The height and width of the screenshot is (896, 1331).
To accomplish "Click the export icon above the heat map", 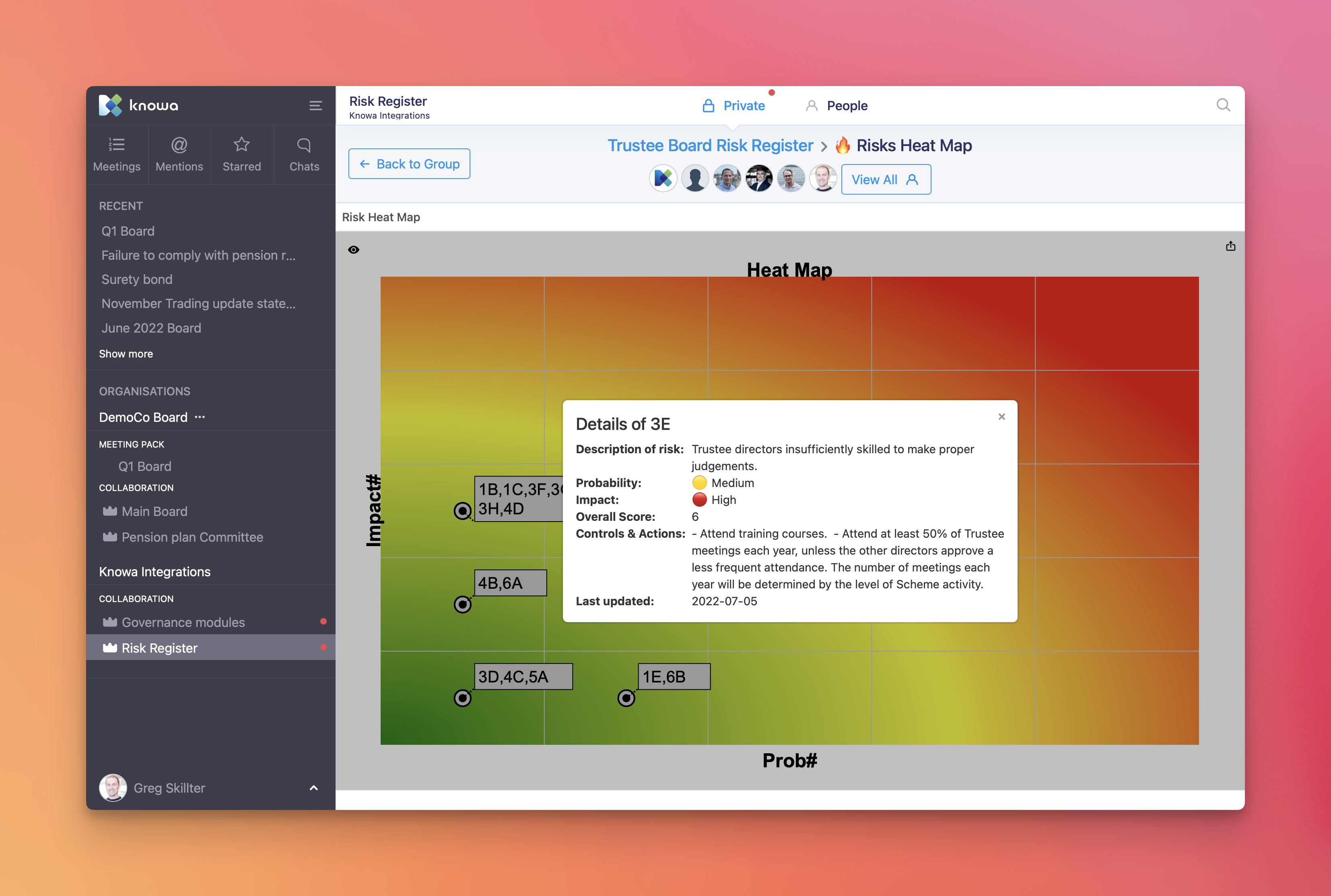I will [x=1230, y=246].
